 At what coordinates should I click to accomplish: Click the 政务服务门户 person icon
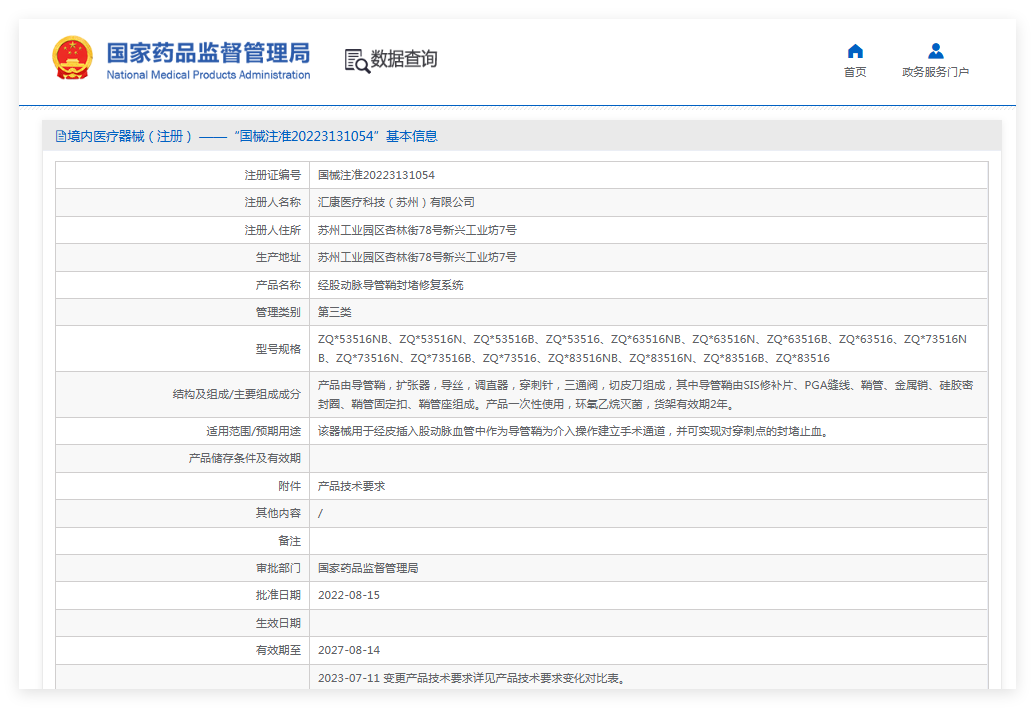(x=935, y=51)
